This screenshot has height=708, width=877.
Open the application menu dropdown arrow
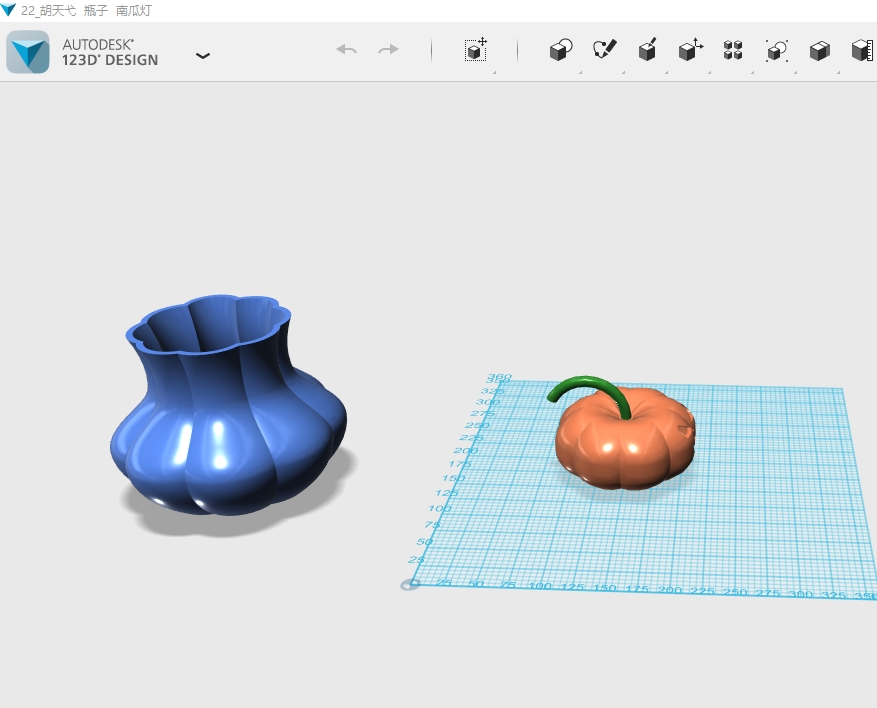point(202,55)
